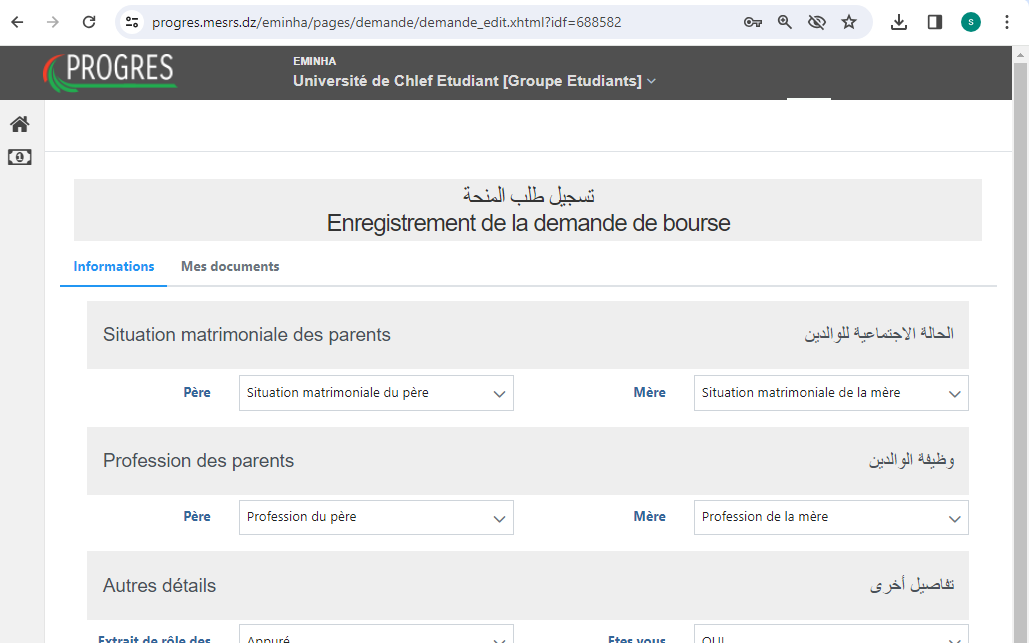Click the scrollbar up arrow
This screenshot has height=643, width=1029.
click(x=1020, y=55)
